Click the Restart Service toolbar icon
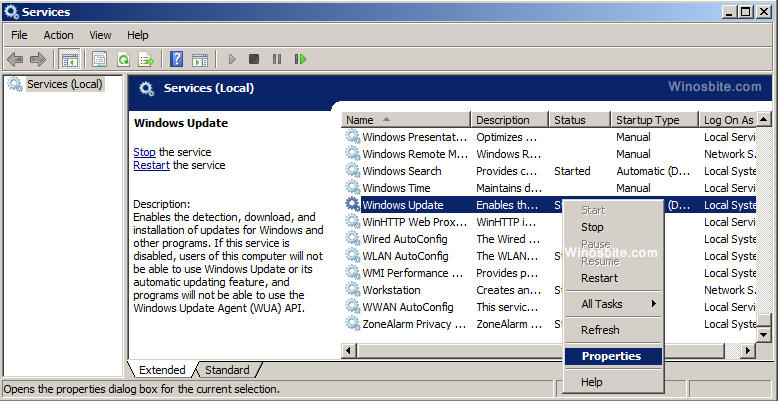The height and width of the screenshot is (401, 778). click(300, 60)
